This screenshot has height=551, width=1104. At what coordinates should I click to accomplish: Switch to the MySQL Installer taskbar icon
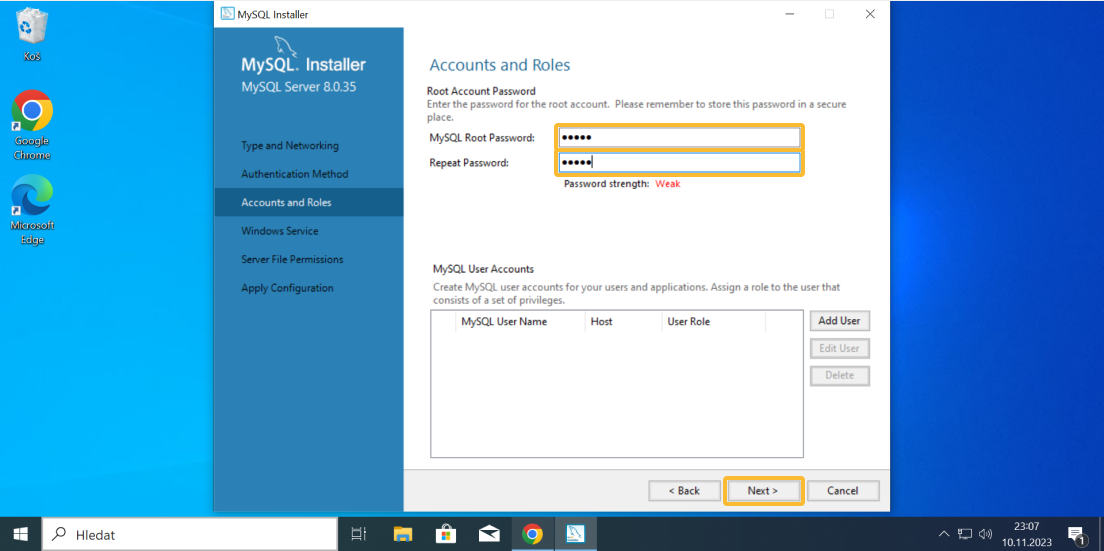(575, 534)
